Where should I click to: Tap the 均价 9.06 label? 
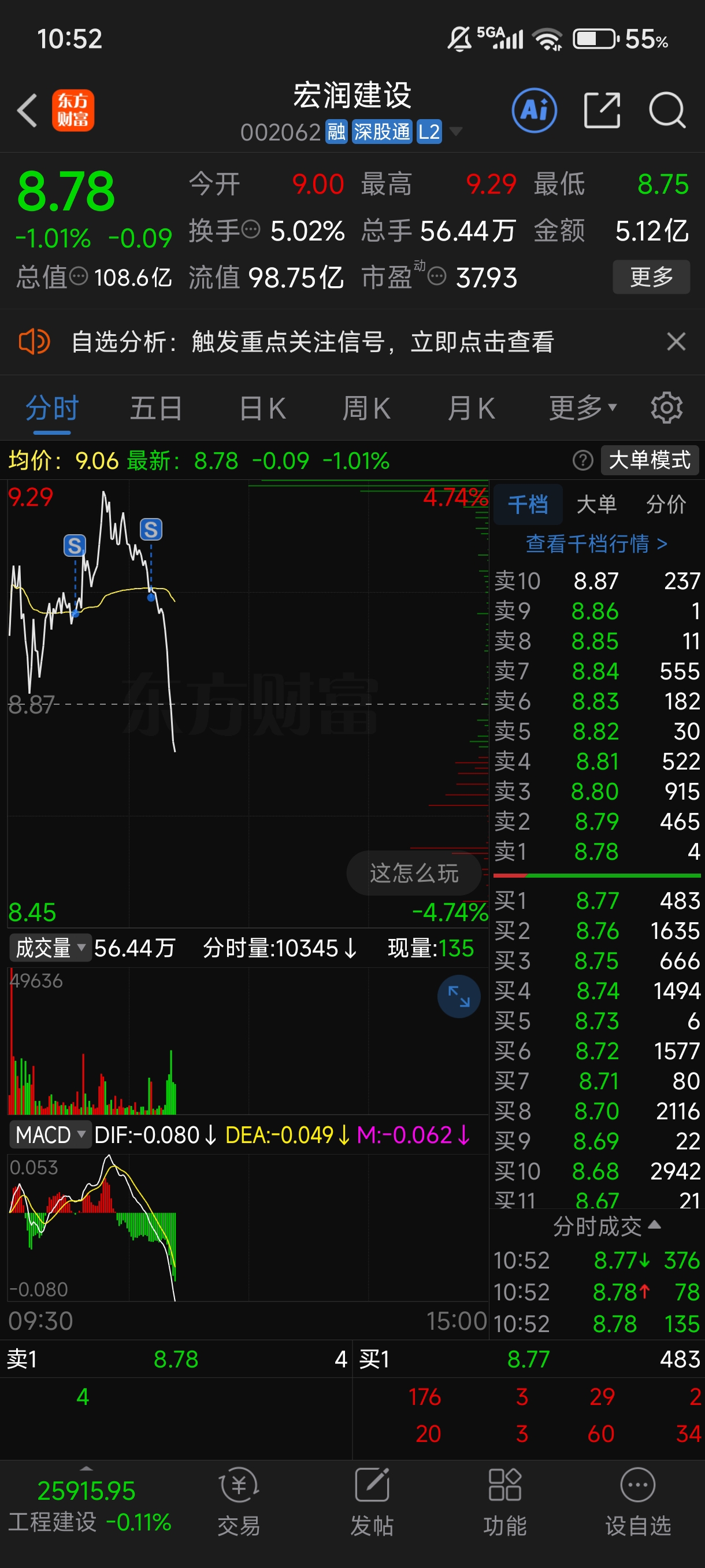tap(63, 461)
